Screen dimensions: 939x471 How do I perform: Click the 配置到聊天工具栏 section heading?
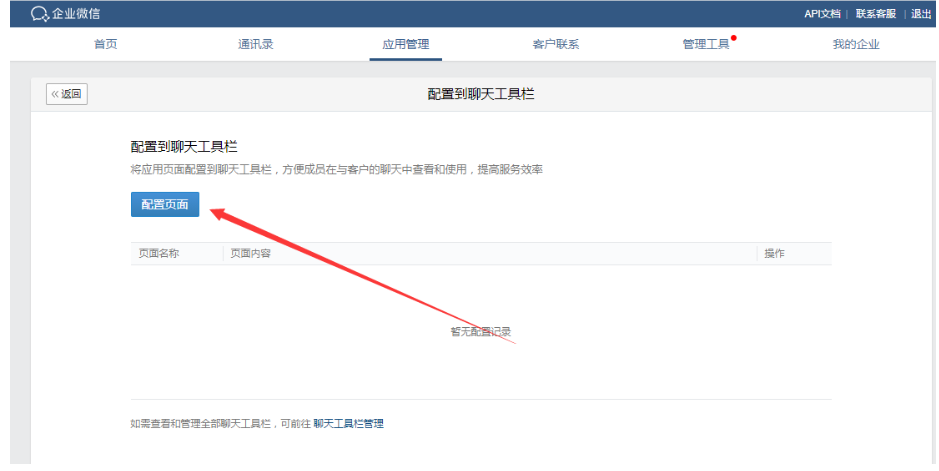coord(184,147)
